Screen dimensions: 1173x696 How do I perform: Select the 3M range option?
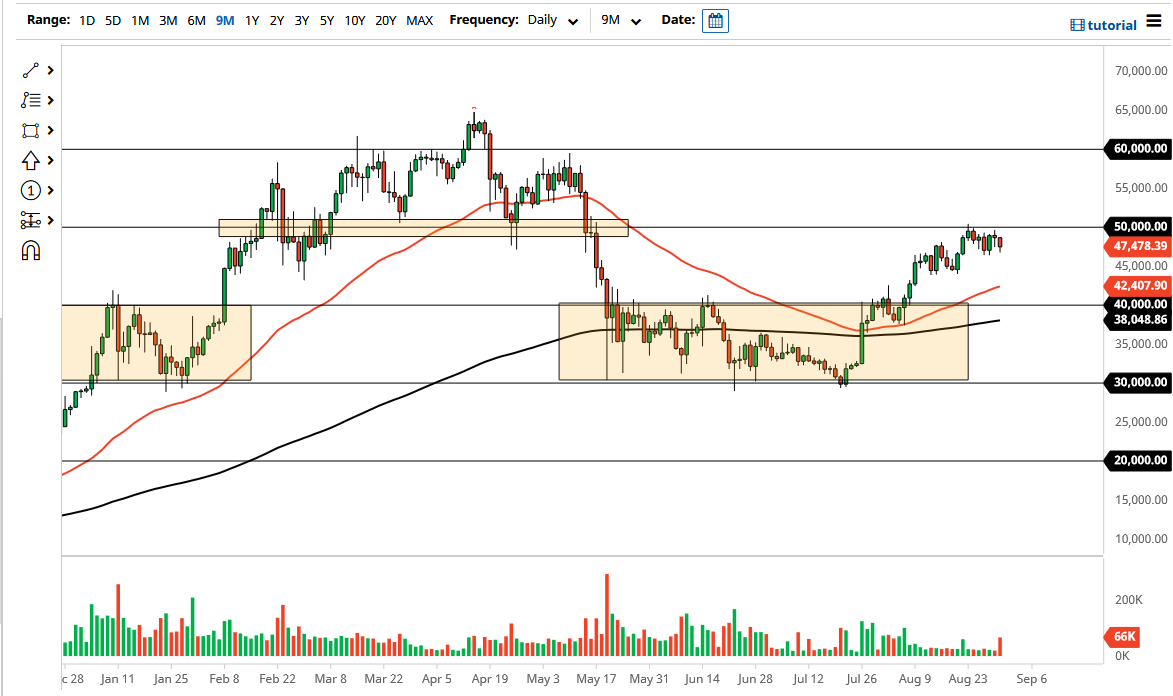tap(167, 20)
